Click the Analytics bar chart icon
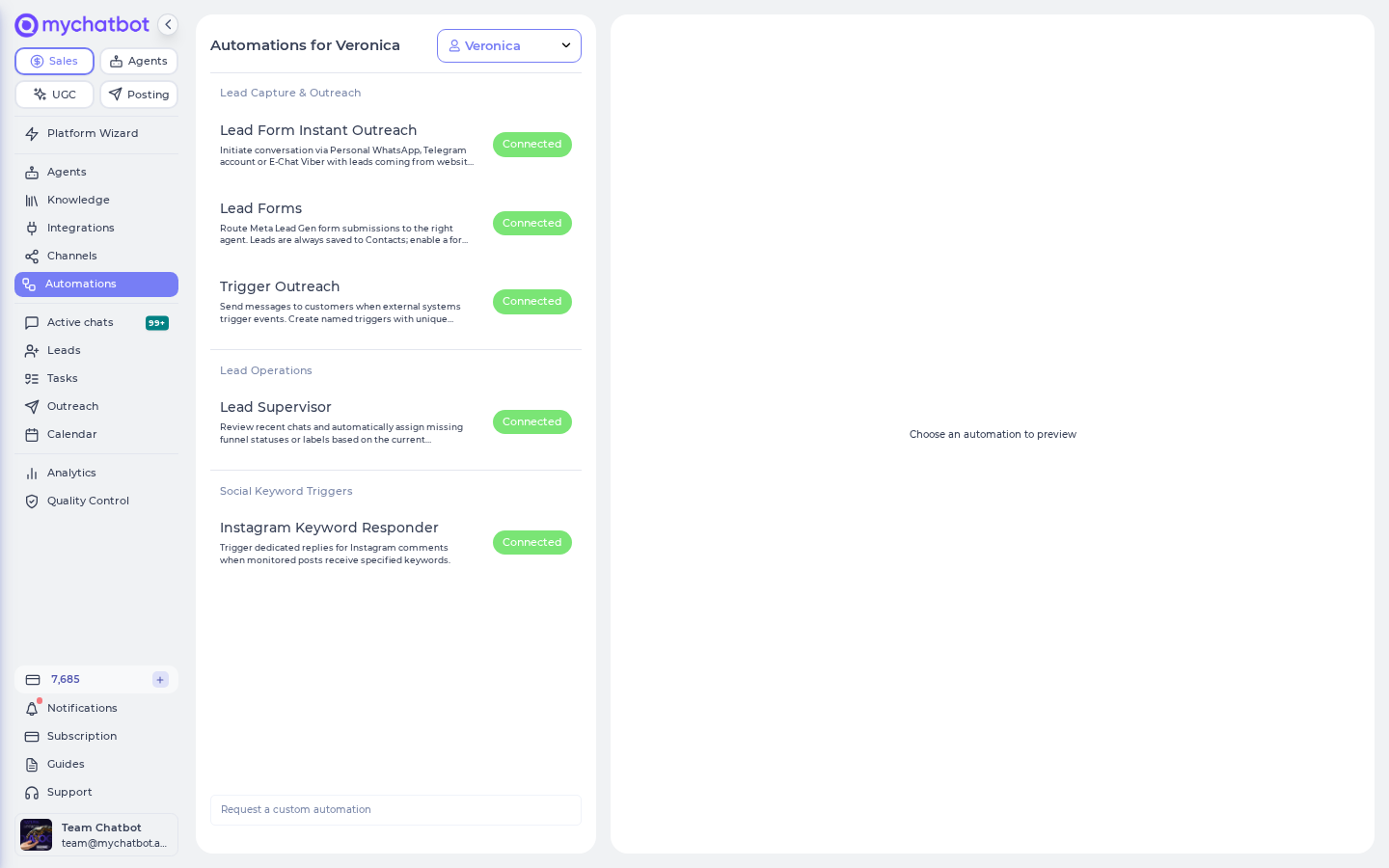 click(x=32, y=474)
